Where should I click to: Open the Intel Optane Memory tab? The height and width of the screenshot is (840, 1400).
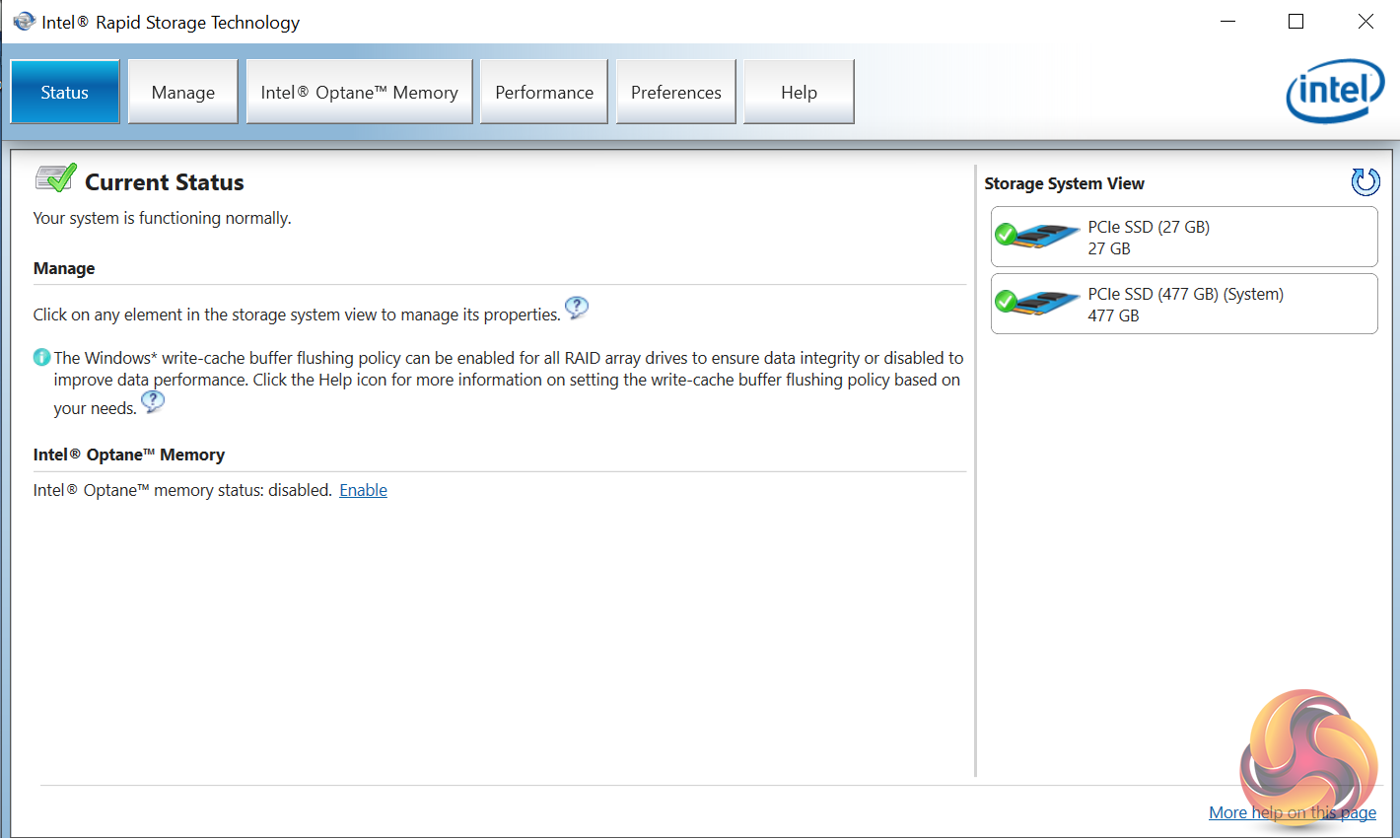point(360,92)
